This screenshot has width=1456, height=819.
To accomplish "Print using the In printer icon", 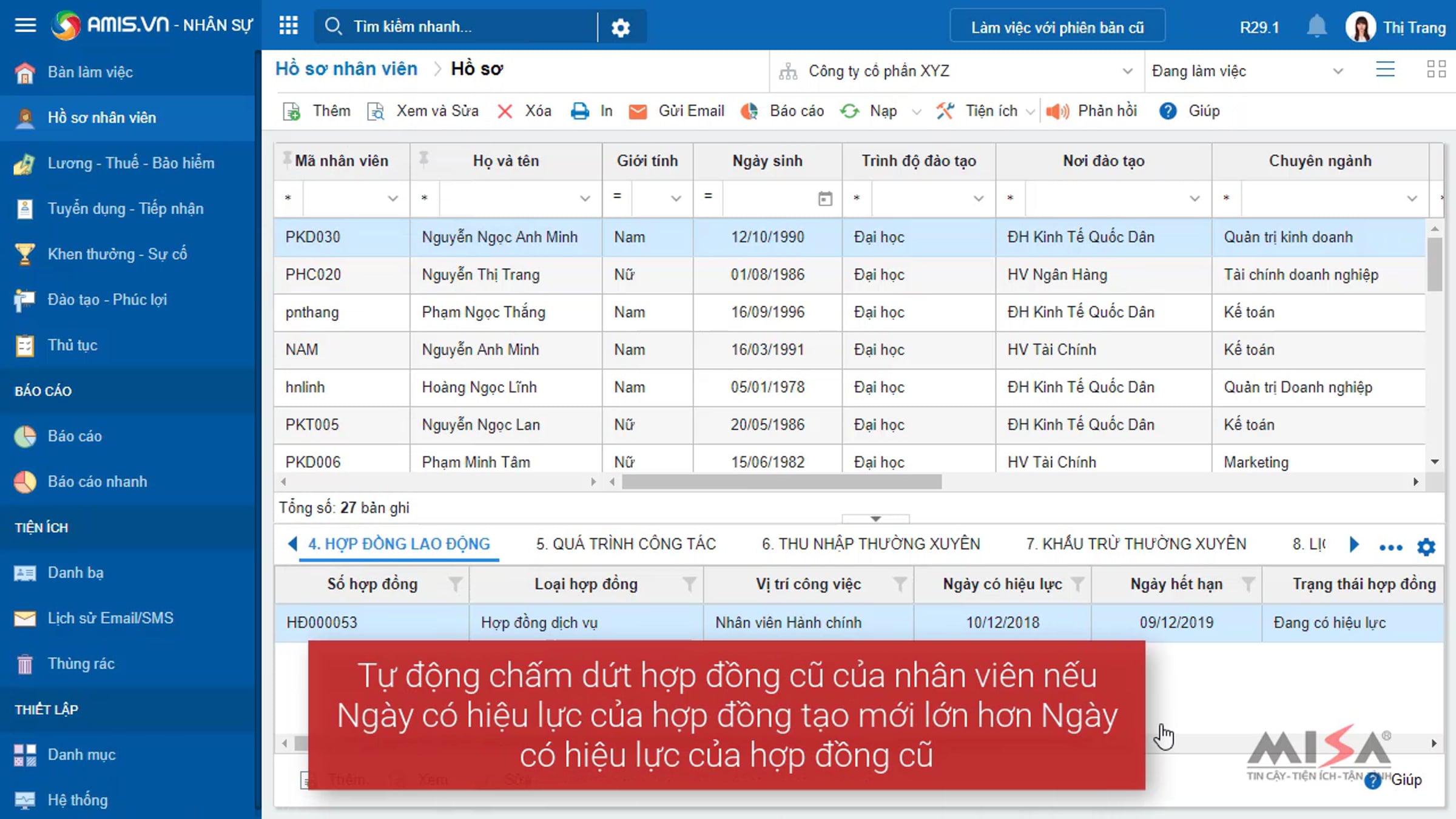I will (x=579, y=111).
